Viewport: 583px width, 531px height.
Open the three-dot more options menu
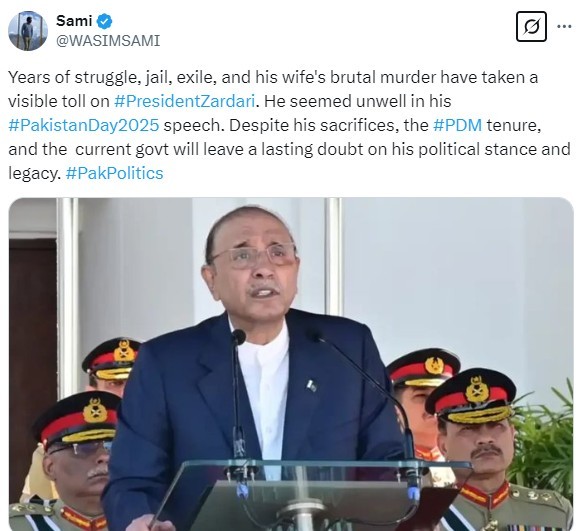pos(564,26)
